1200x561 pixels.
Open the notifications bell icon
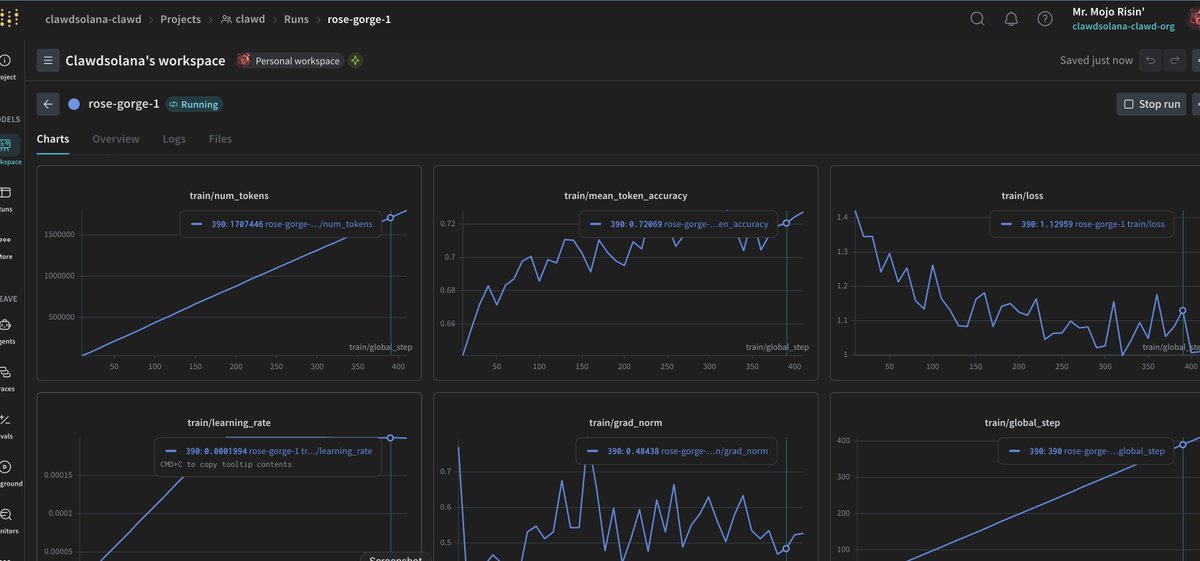click(1011, 19)
